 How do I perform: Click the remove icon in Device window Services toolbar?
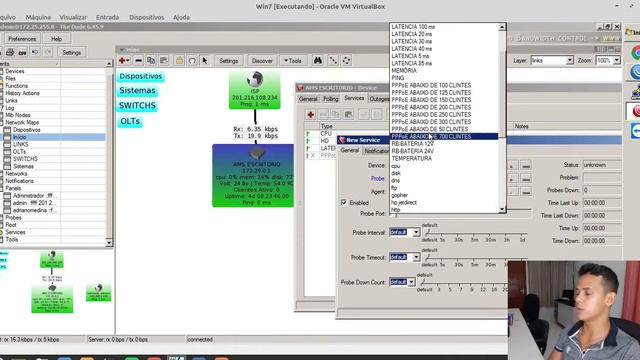click(x=323, y=114)
